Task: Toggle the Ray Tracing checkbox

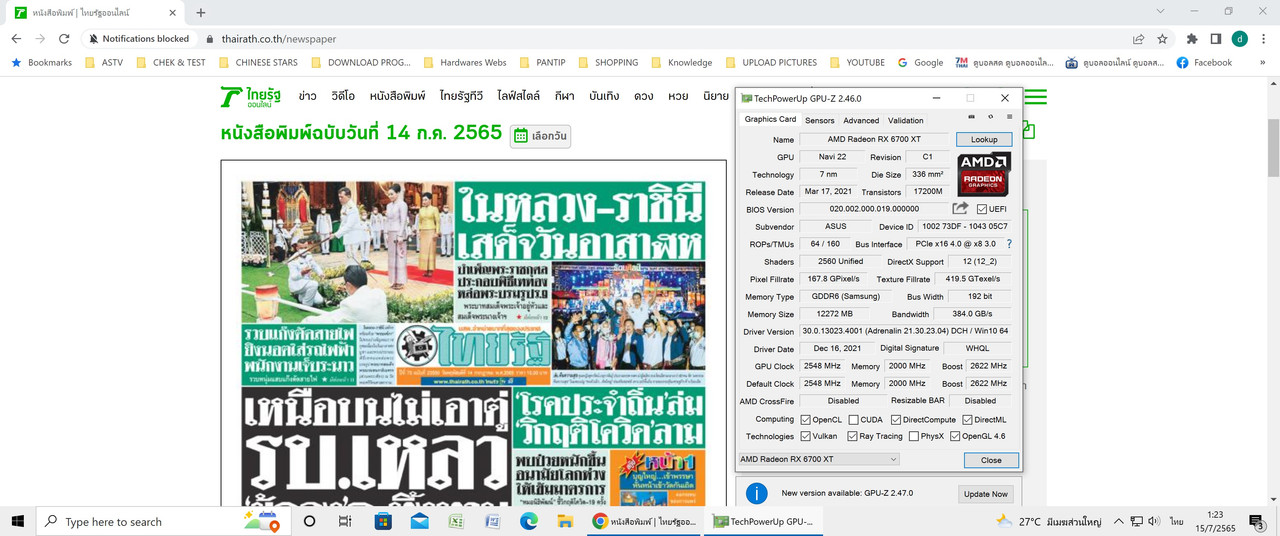Action: tap(852, 436)
